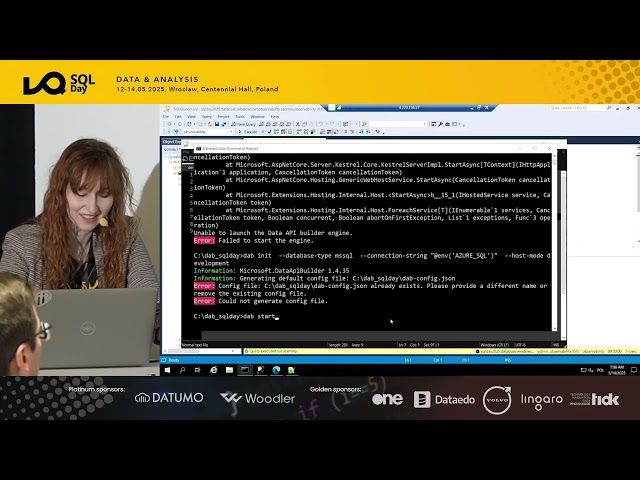This screenshot has height=480, width=640.
Task: Click 'Normal text file' in Notepad++ status bar
Action: point(195,345)
